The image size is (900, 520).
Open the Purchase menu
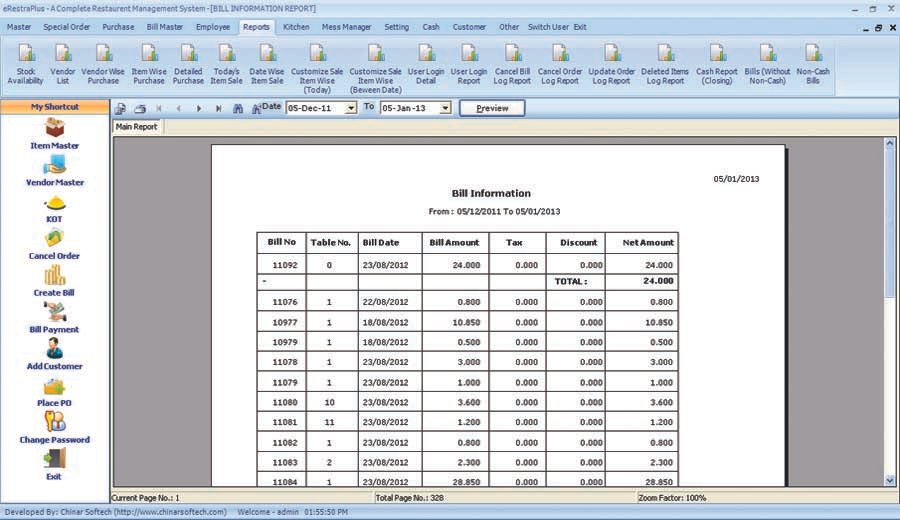[118, 27]
